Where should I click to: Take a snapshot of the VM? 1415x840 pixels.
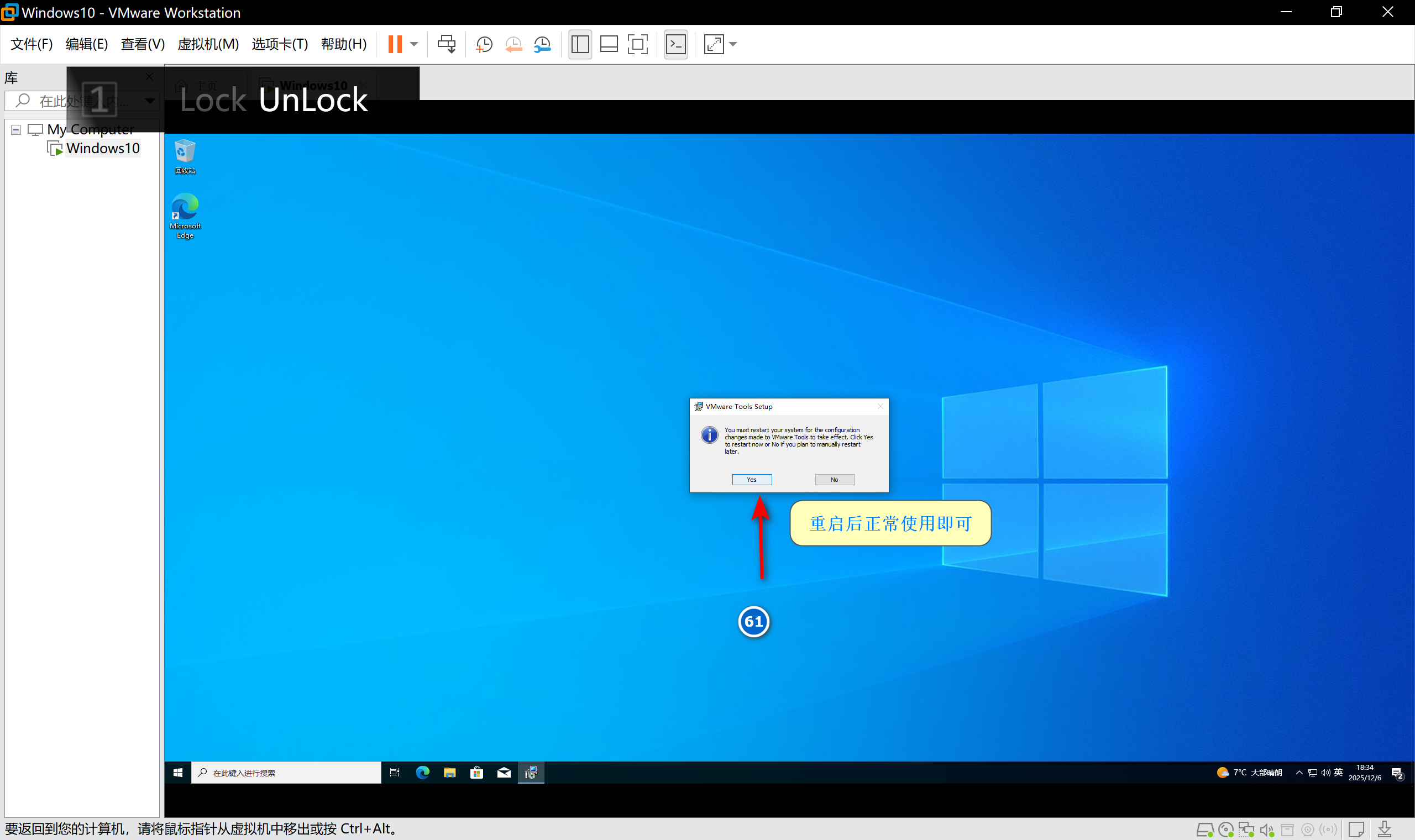(x=484, y=44)
